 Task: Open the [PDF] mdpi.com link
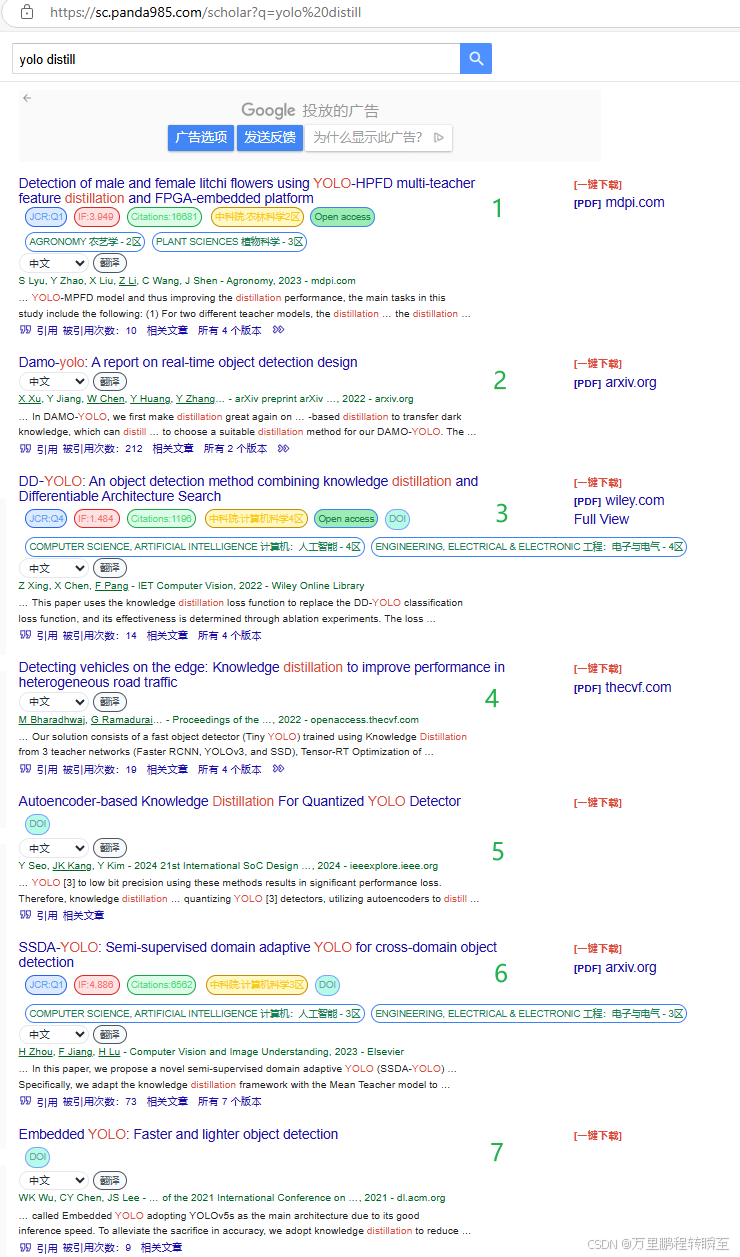pyautogui.click(x=619, y=202)
